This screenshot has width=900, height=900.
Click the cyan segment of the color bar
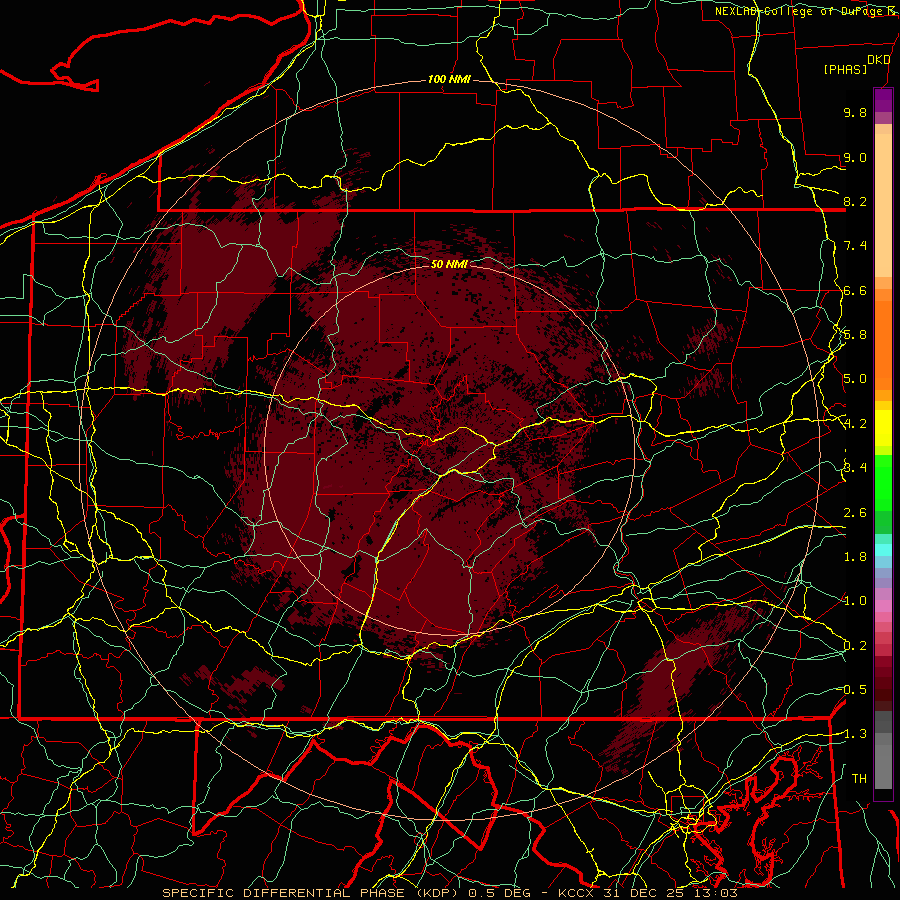click(x=883, y=550)
